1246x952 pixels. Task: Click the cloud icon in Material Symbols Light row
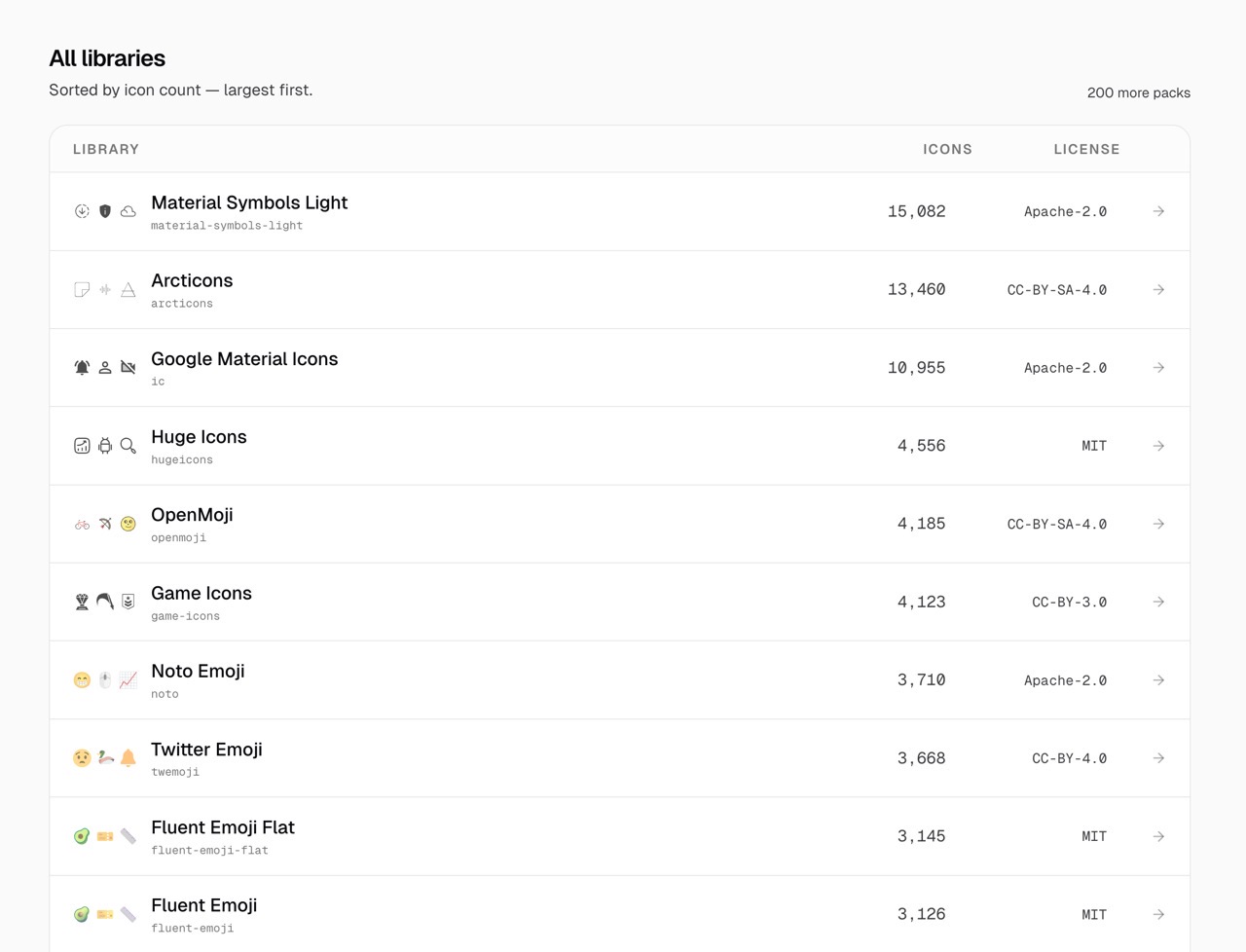click(x=128, y=211)
